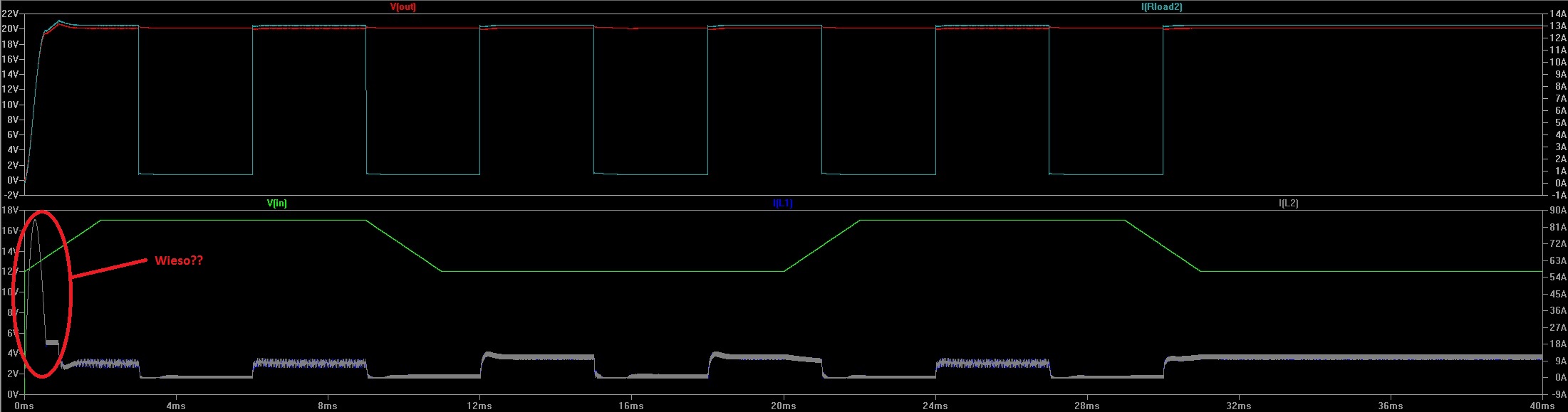Click the I(L2) trace label

point(1288,203)
